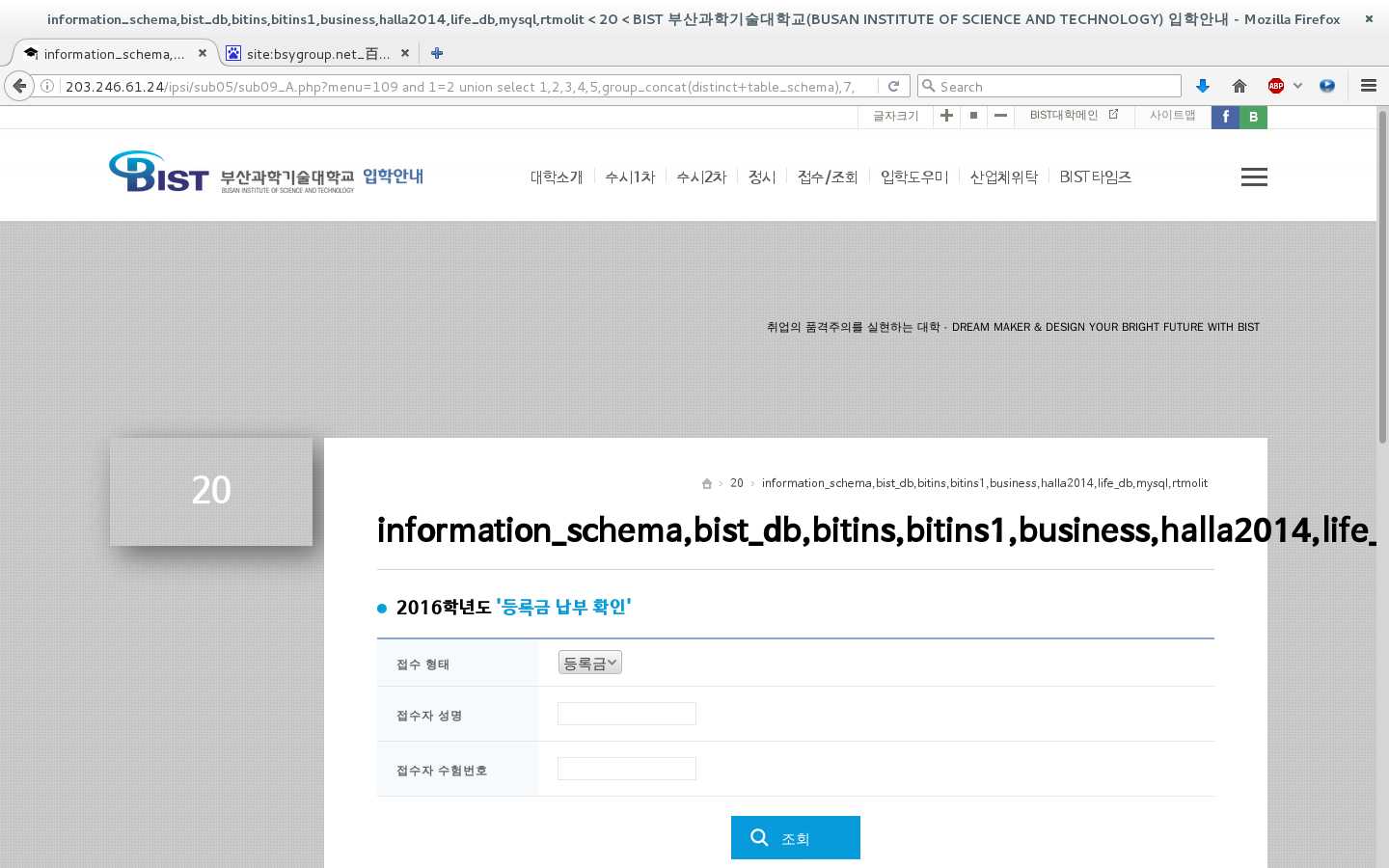Select the information_schema browser tab
This screenshot has height=868, width=1389.
point(114,53)
